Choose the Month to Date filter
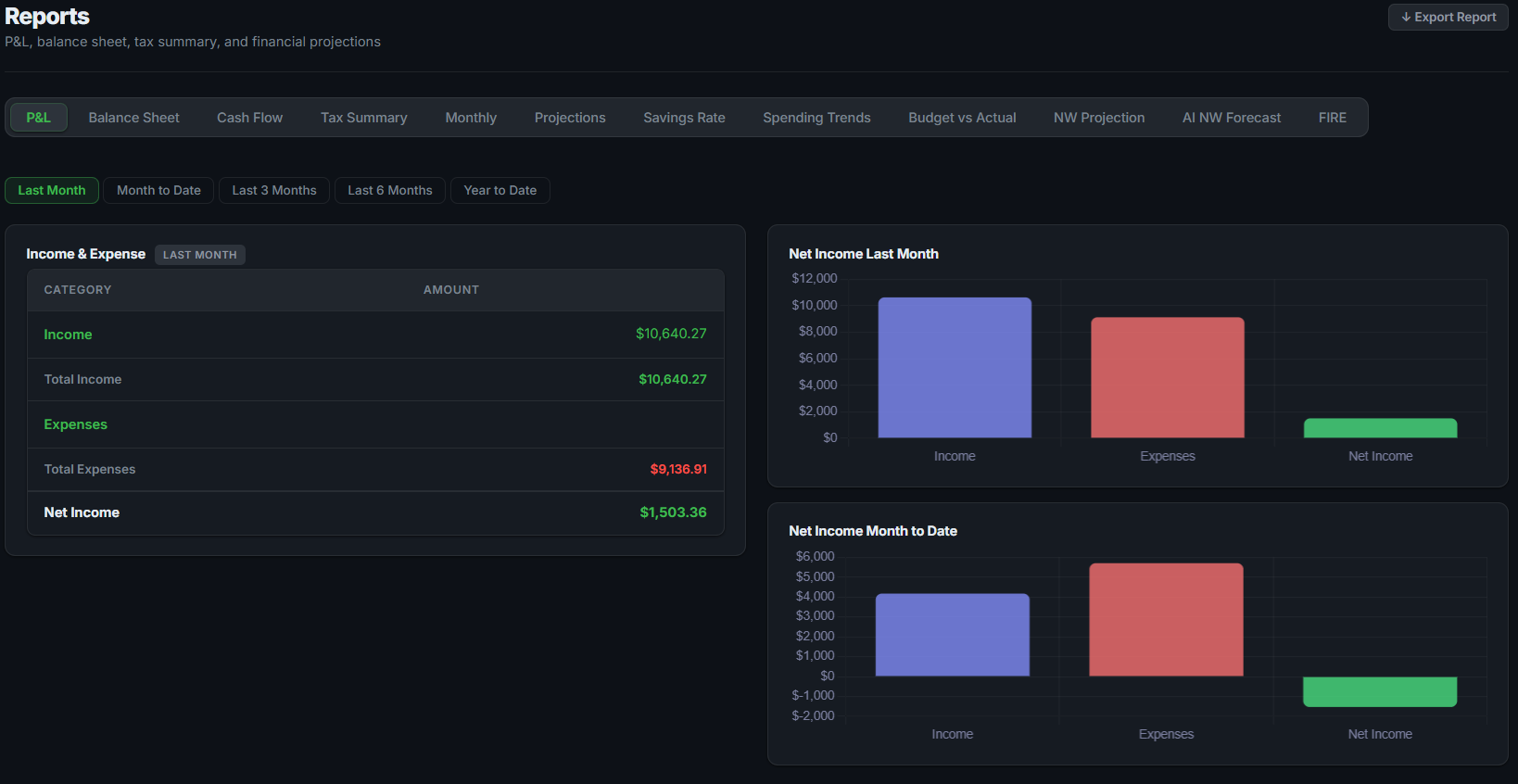Image resolution: width=1518 pixels, height=784 pixels. (158, 190)
